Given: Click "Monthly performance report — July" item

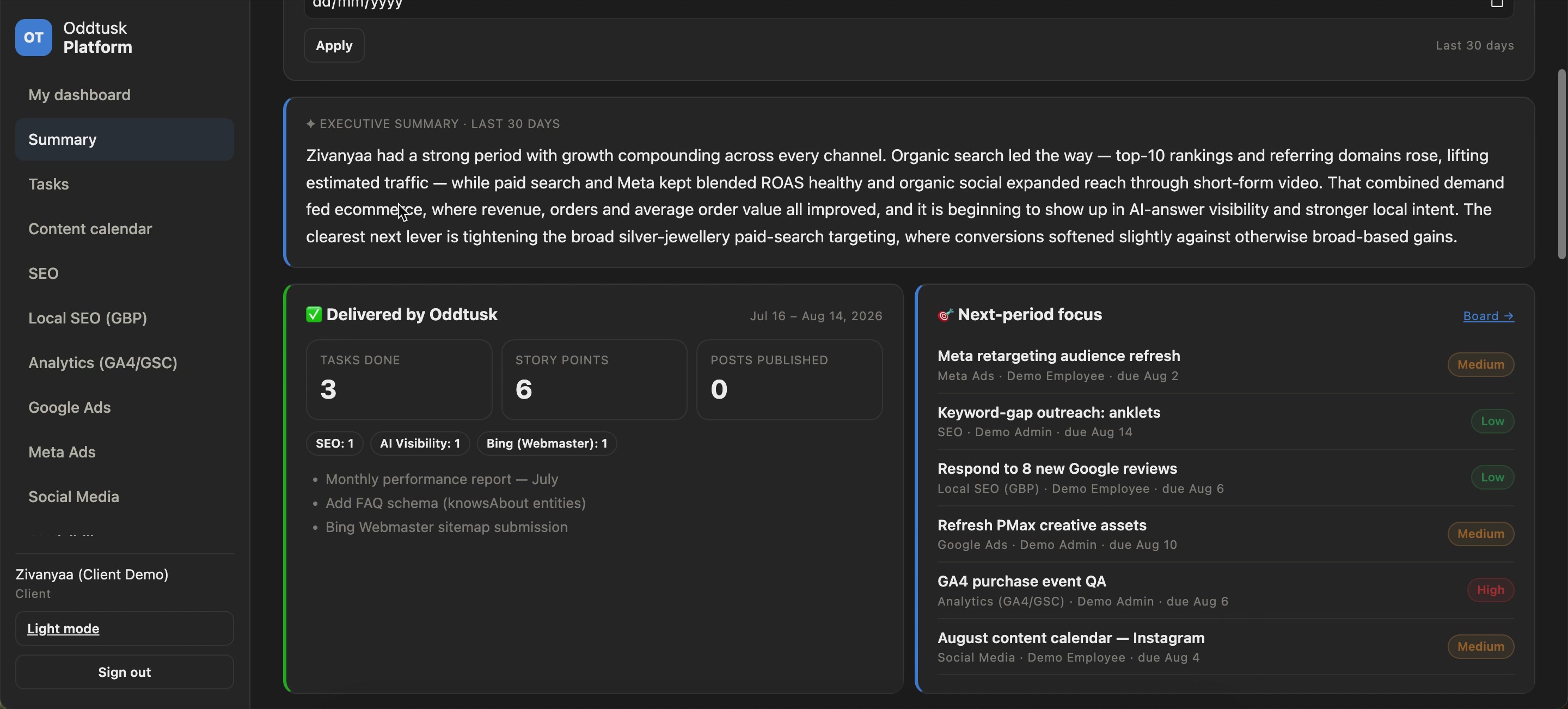Looking at the screenshot, I should (442, 480).
